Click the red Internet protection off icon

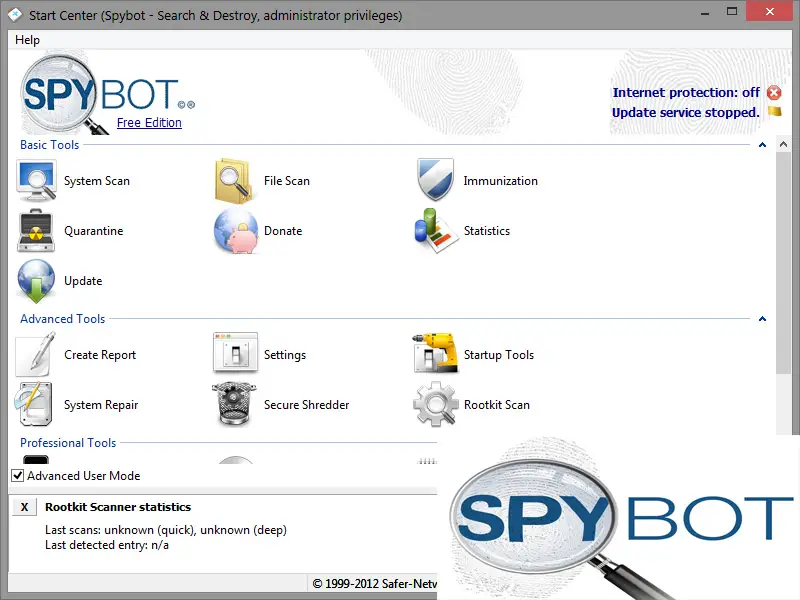click(774, 92)
